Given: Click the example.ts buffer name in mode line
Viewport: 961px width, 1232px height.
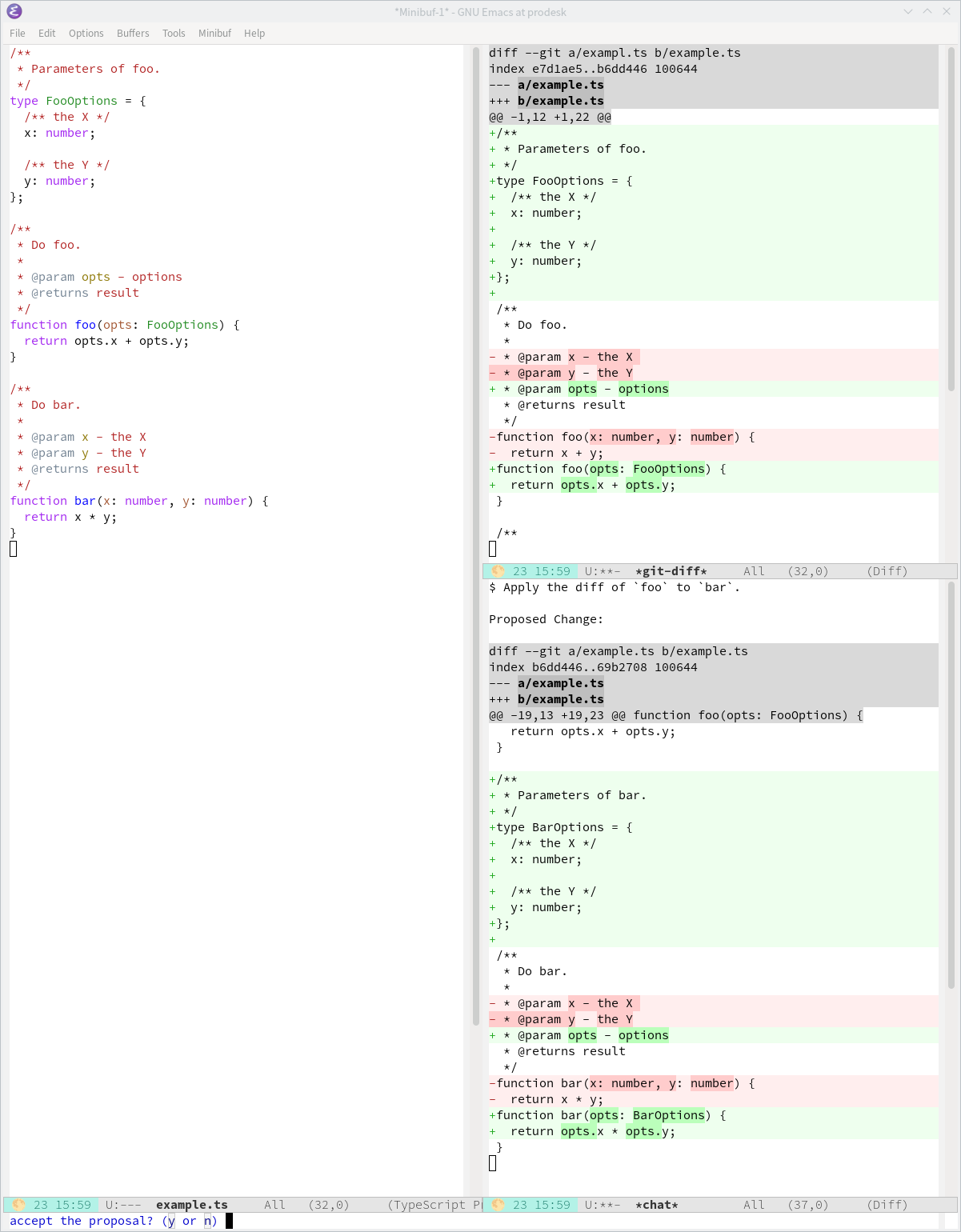Looking at the screenshot, I should point(192,1205).
